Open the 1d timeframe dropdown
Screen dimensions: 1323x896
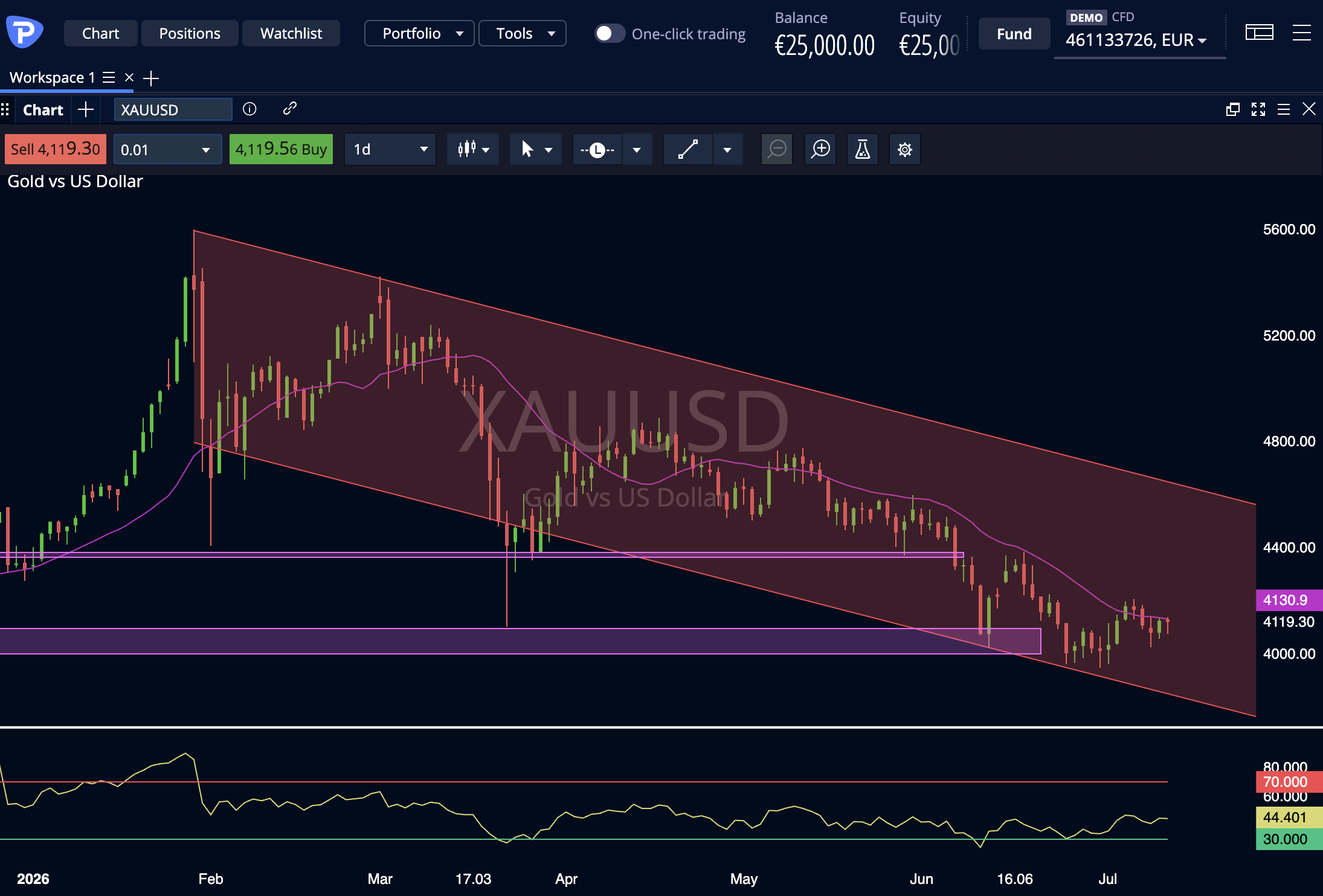[x=390, y=149]
